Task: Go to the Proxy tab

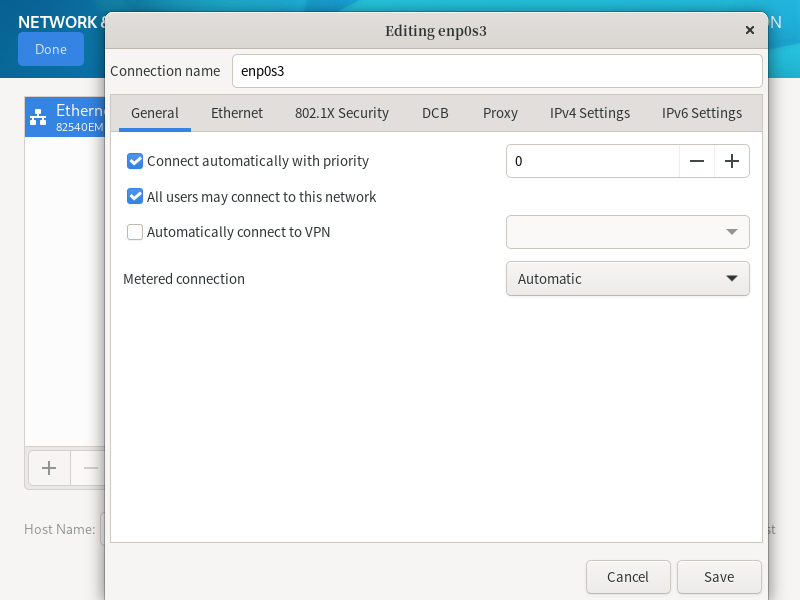Action: point(500,113)
